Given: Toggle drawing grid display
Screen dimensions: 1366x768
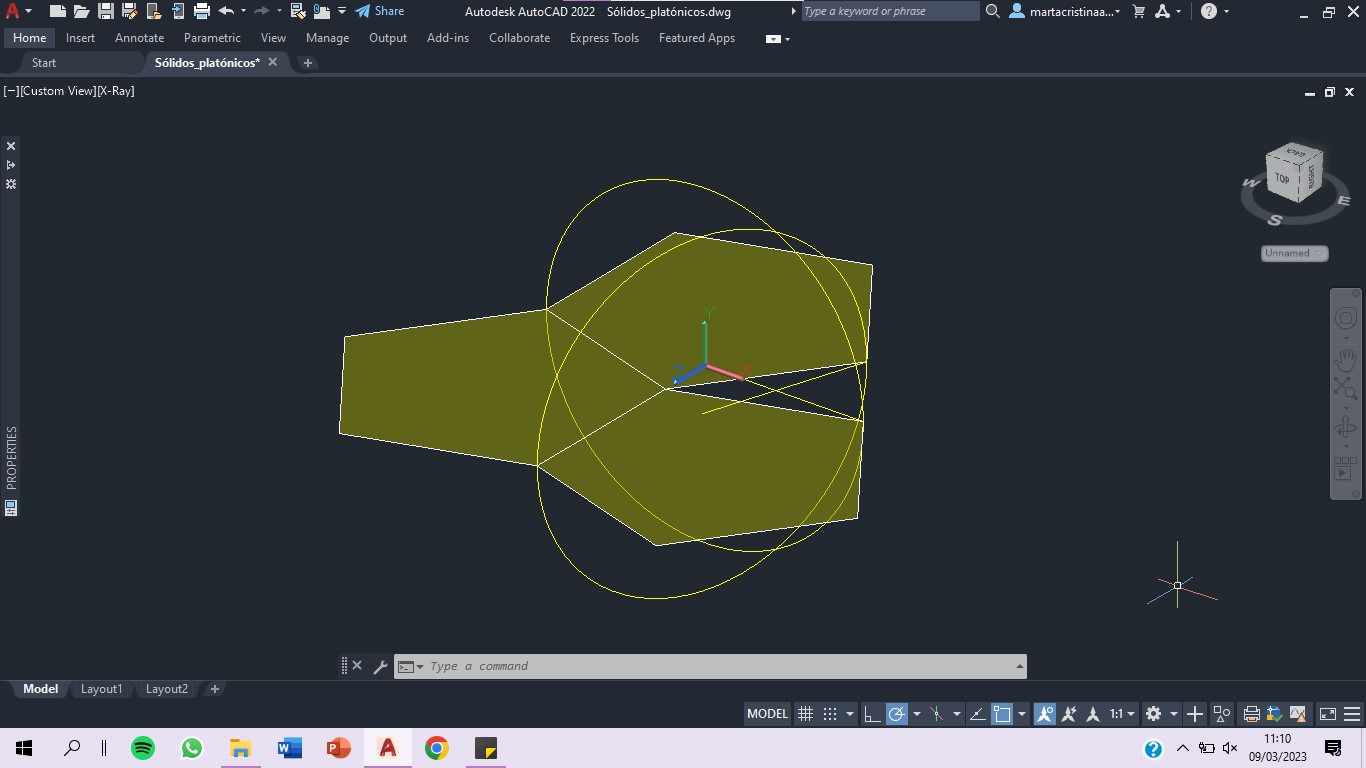Looking at the screenshot, I should pyautogui.click(x=805, y=714).
